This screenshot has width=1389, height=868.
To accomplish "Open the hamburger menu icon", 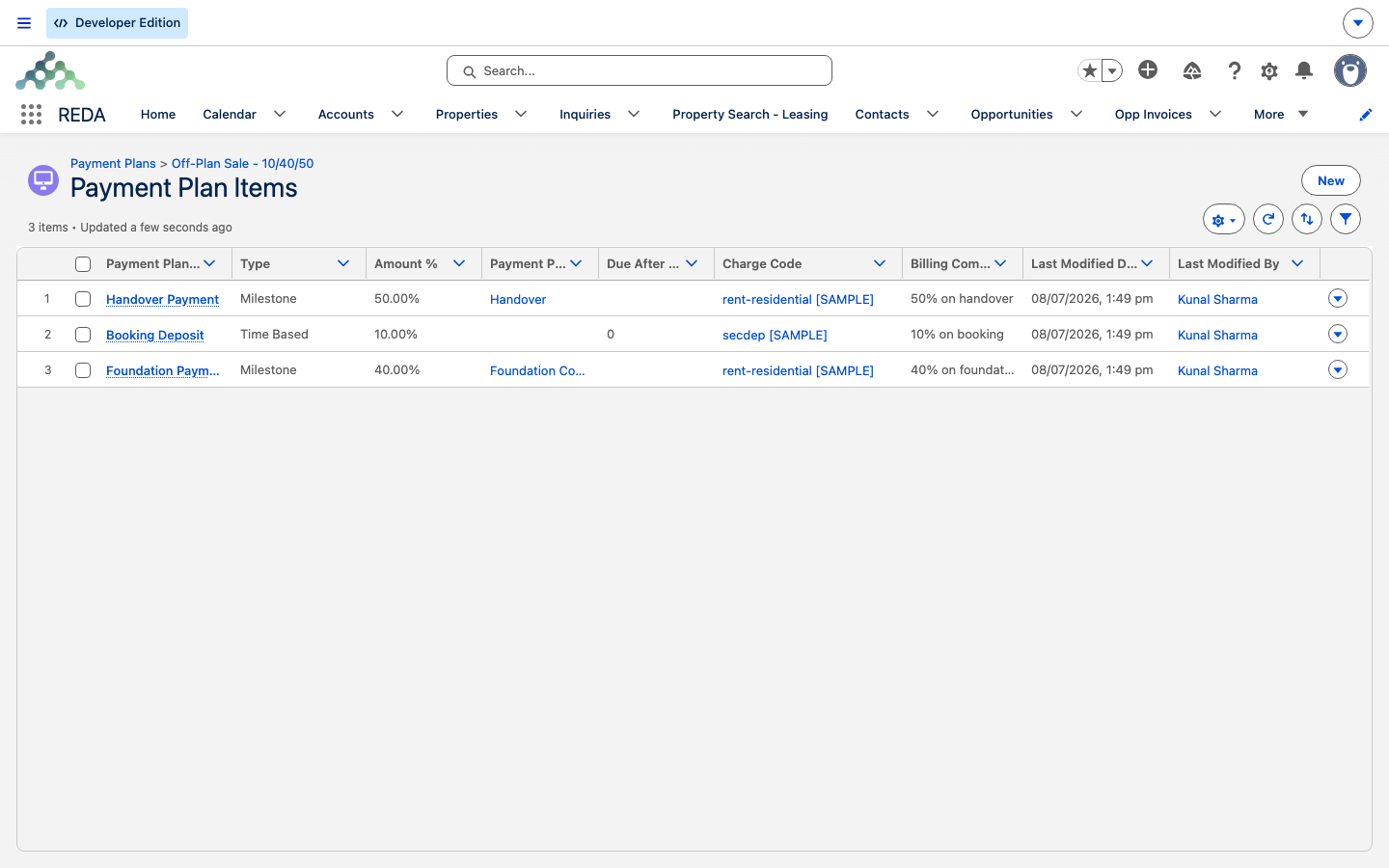I will [x=24, y=23].
